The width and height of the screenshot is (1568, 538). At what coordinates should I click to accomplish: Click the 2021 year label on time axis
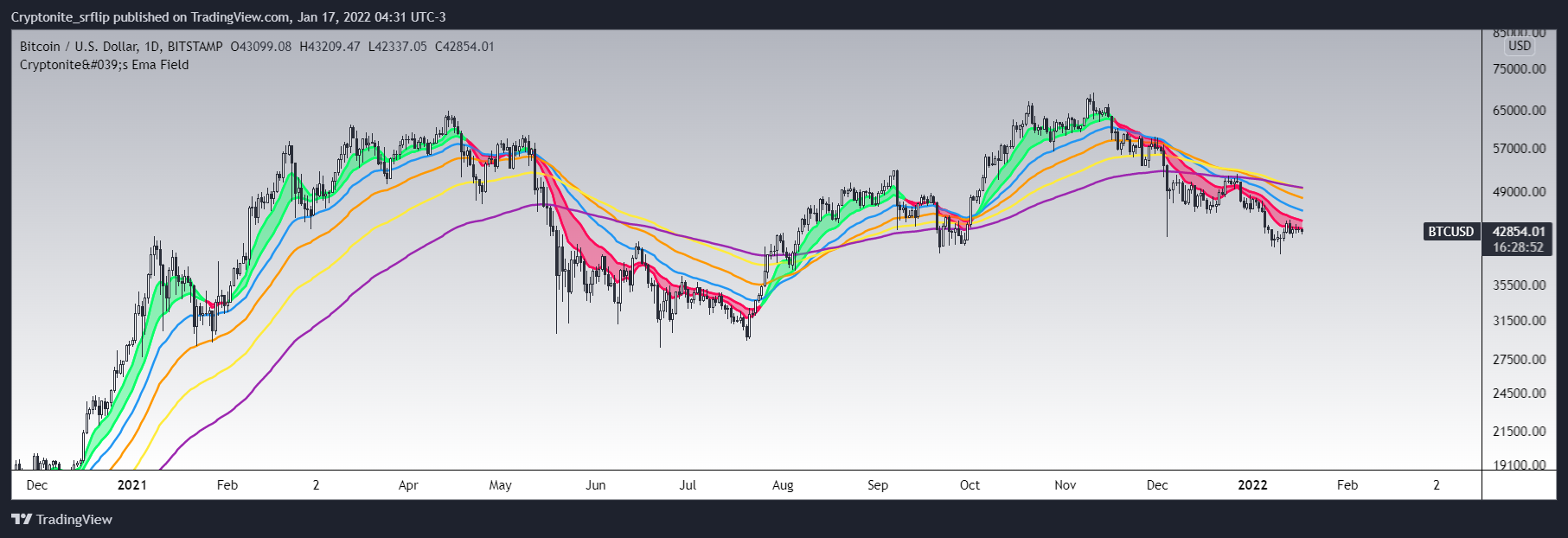pyautogui.click(x=132, y=485)
